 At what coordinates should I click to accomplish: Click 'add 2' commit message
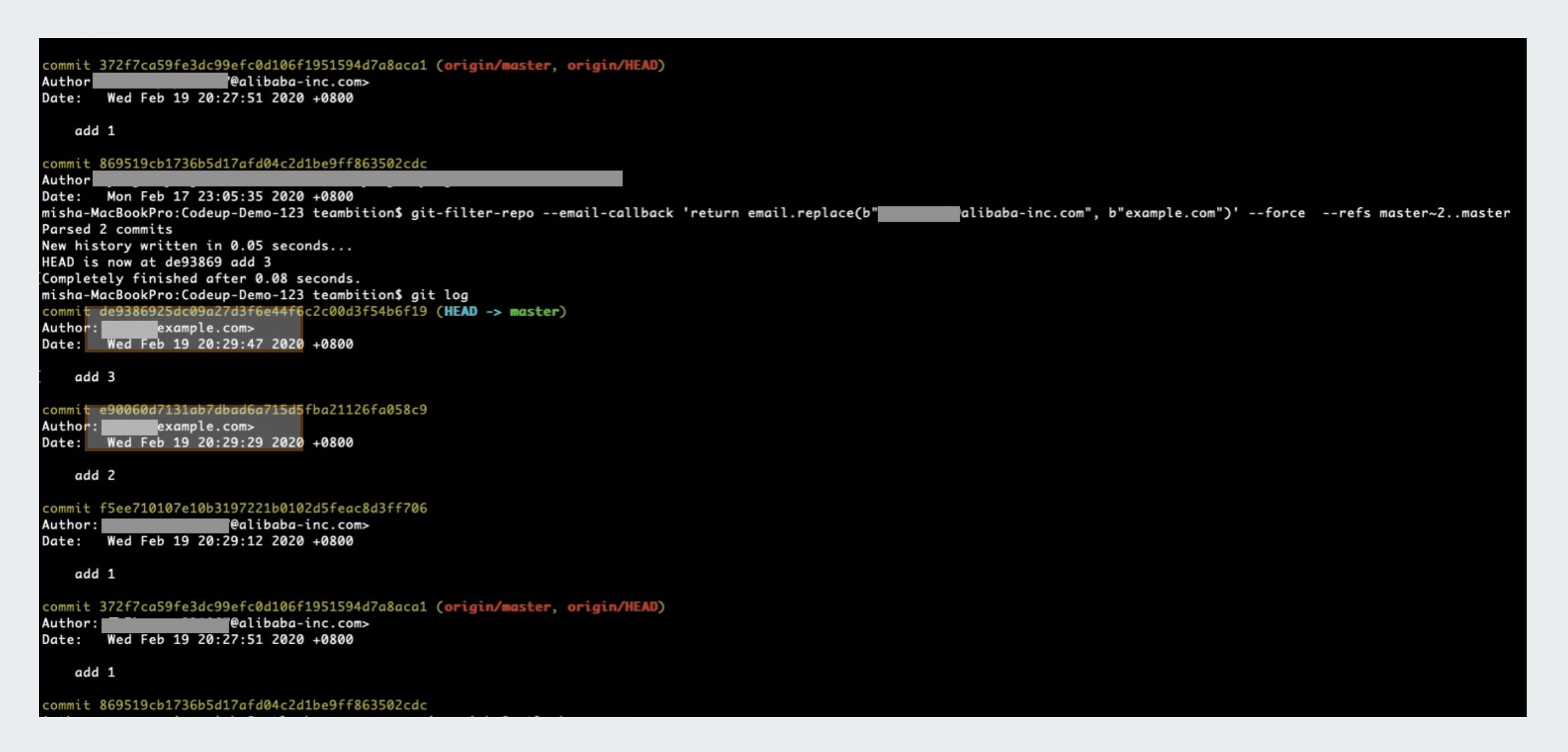point(95,476)
